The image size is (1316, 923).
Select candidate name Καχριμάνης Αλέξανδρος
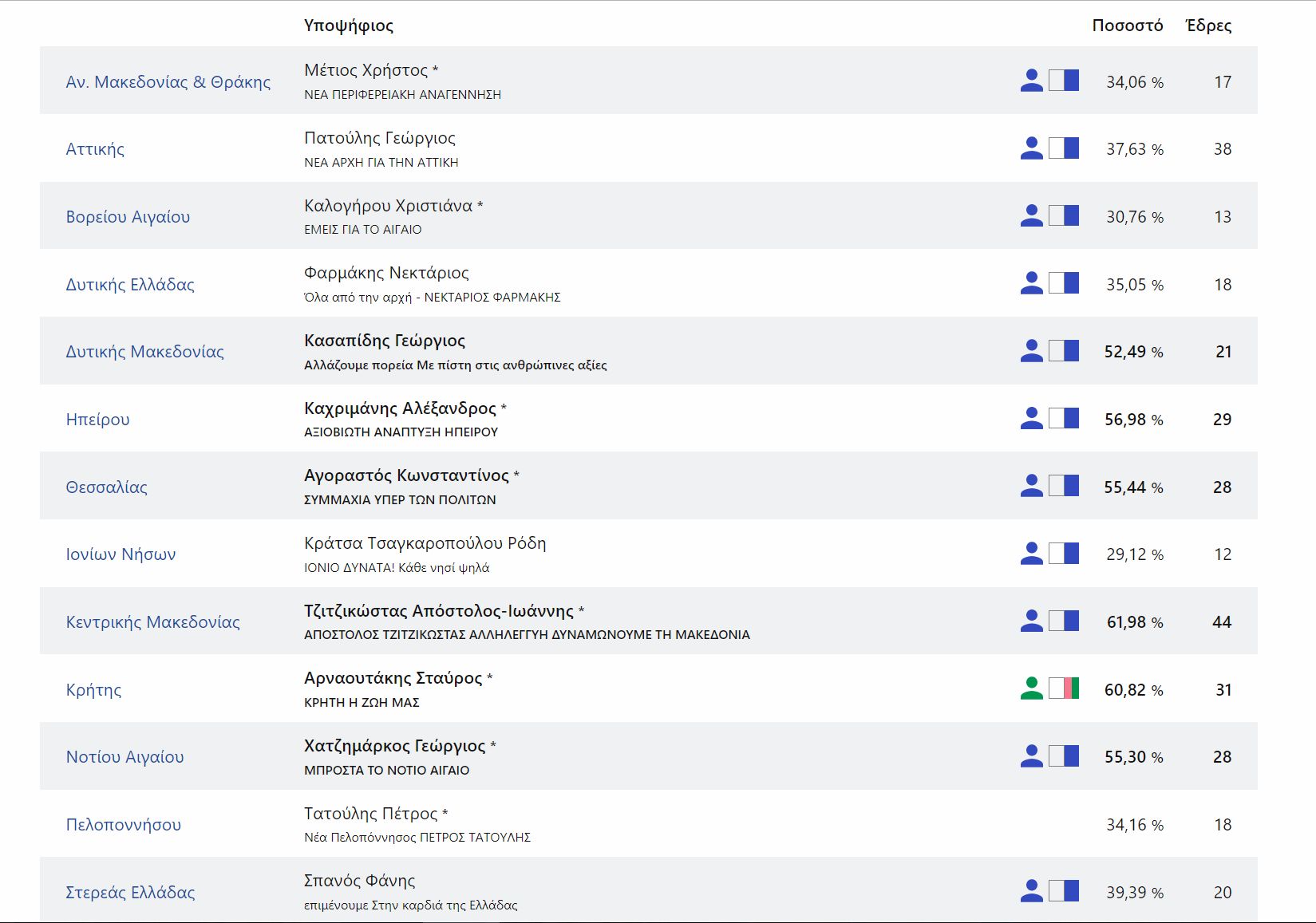pyautogui.click(x=400, y=408)
